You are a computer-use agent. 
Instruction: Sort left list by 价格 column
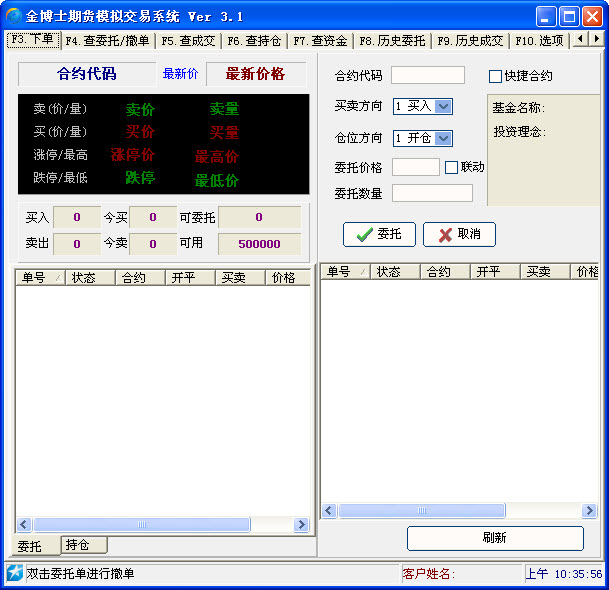(288, 277)
